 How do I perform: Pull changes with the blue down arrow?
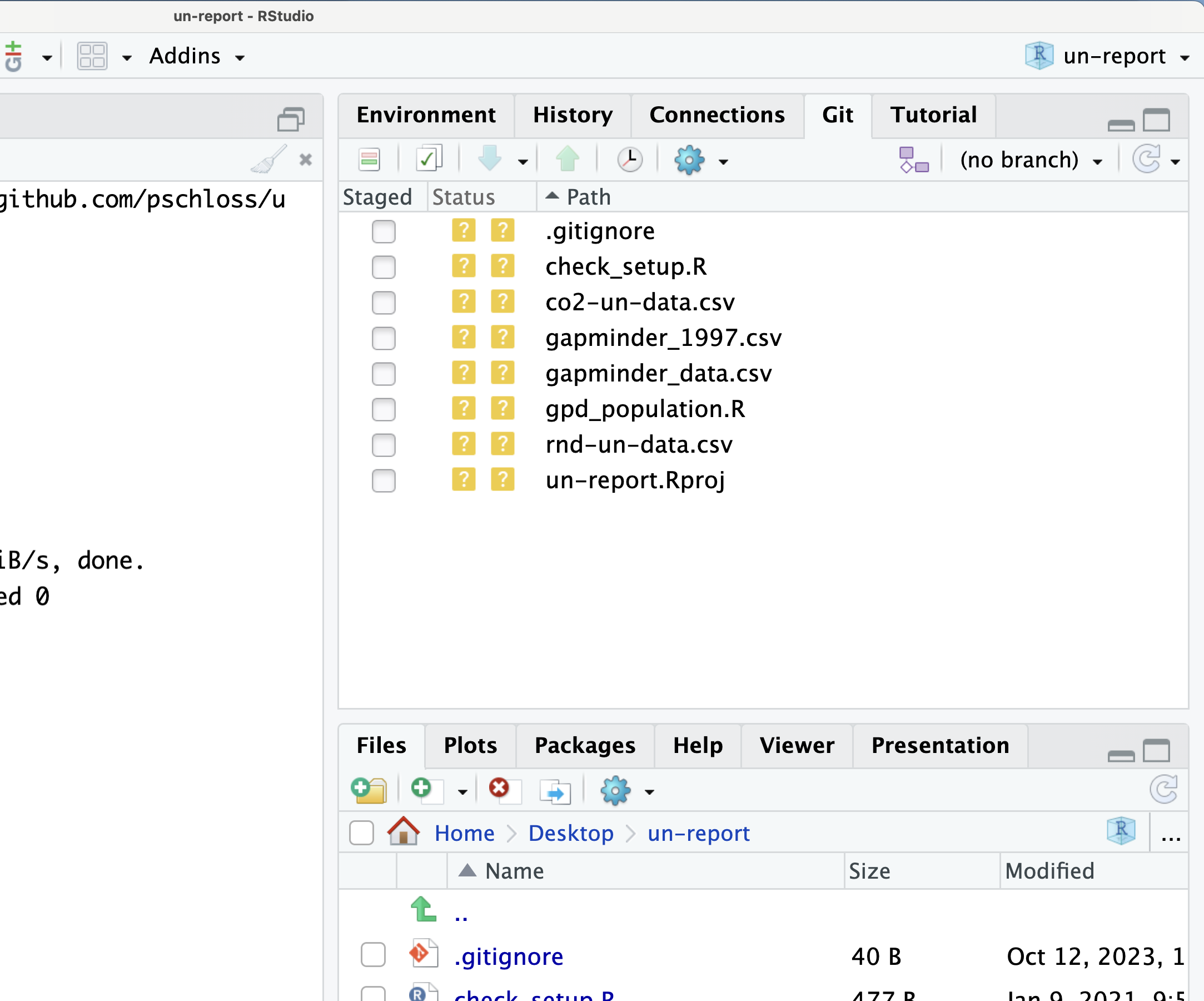click(490, 159)
